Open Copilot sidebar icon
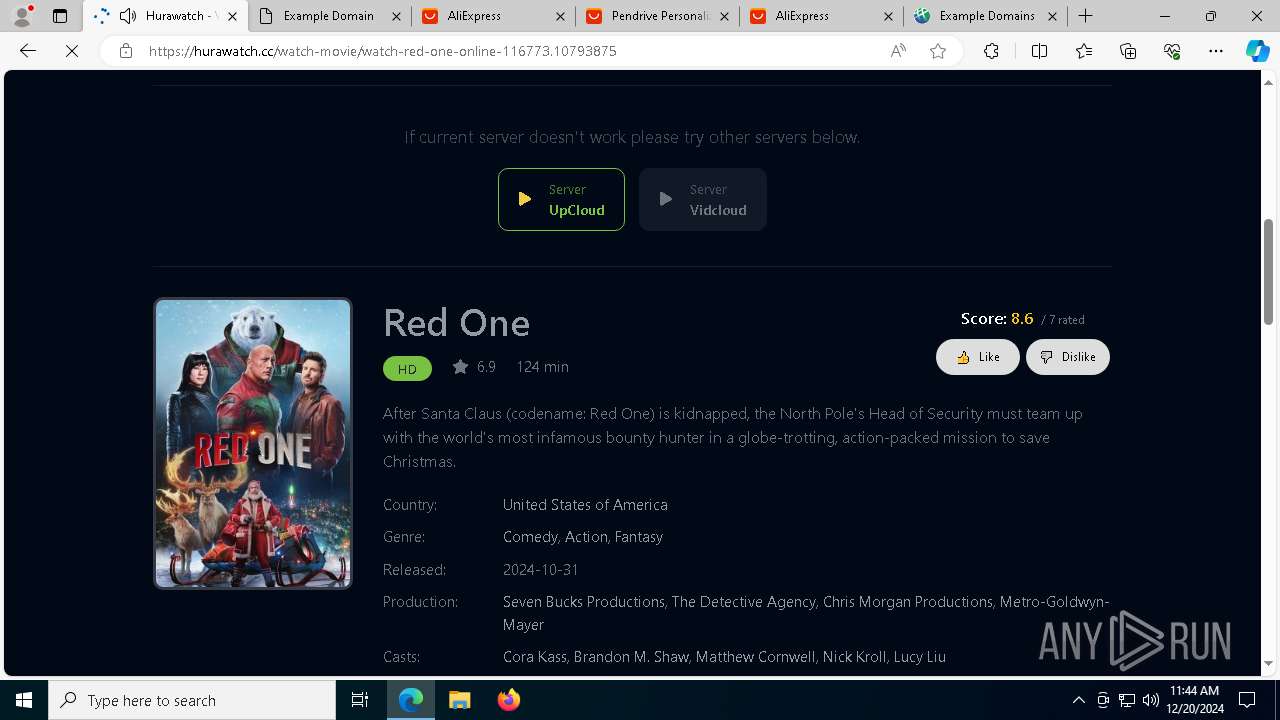The height and width of the screenshot is (720, 1280). (x=1257, y=51)
